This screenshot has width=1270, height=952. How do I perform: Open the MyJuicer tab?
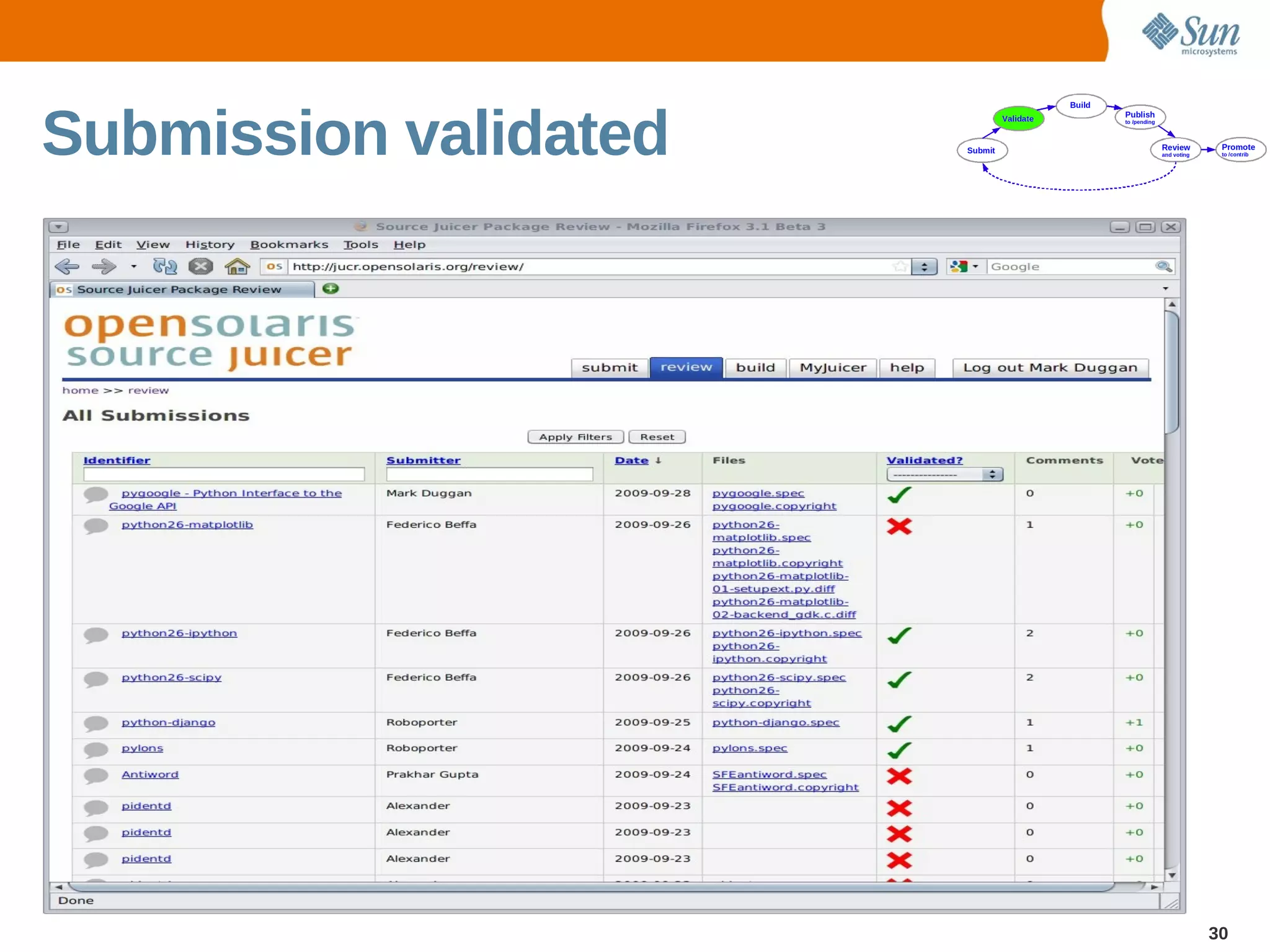(x=833, y=368)
